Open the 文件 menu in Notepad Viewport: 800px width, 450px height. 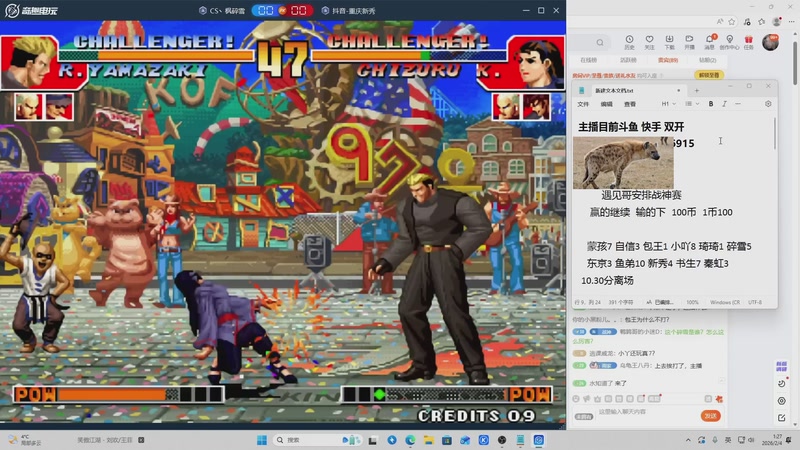click(x=583, y=104)
